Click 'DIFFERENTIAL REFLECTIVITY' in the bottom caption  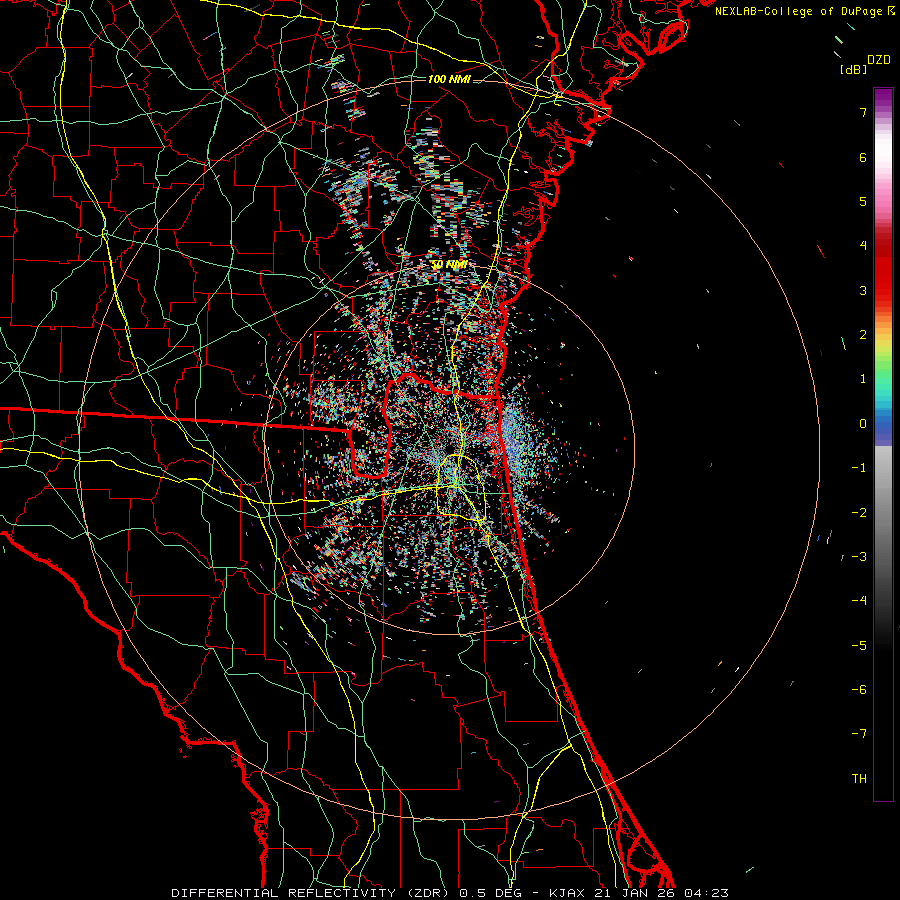tap(284, 893)
